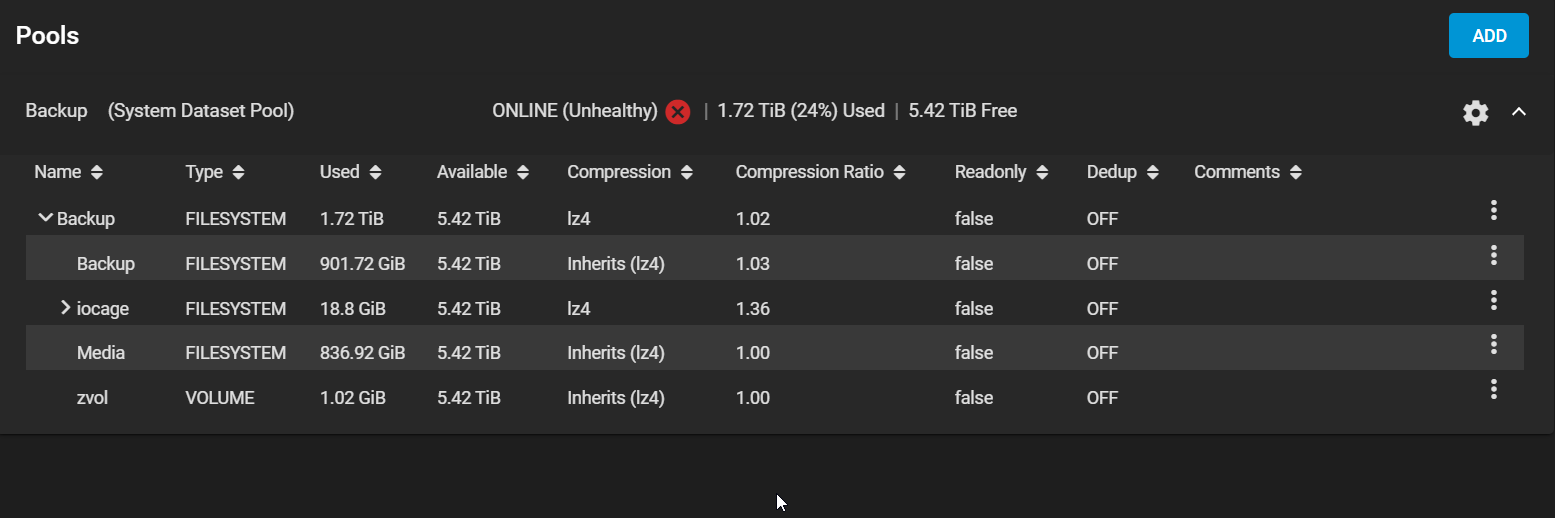
Task: Click the ADD pool button
Action: tap(1489, 36)
